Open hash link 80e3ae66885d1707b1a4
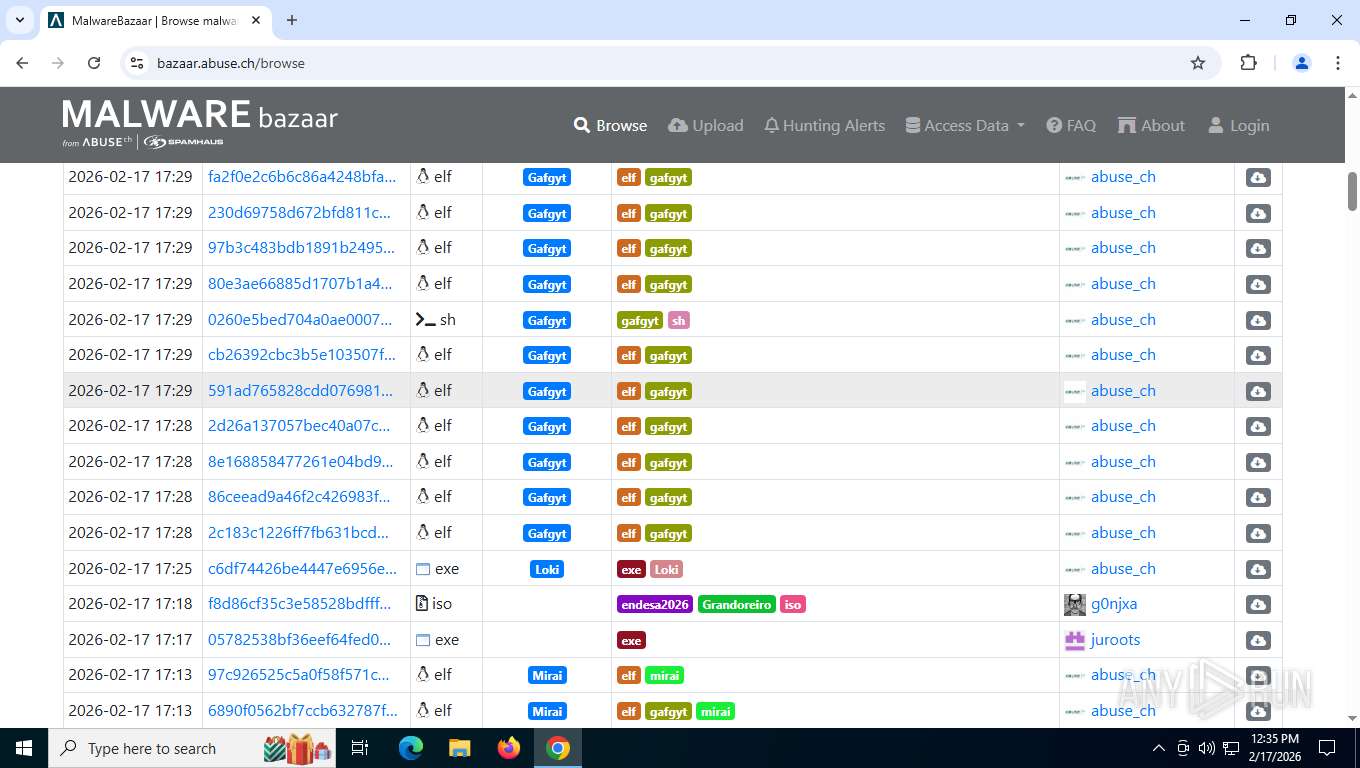The width and height of the screenshot is (1360, 768). [x=300, y=284]
